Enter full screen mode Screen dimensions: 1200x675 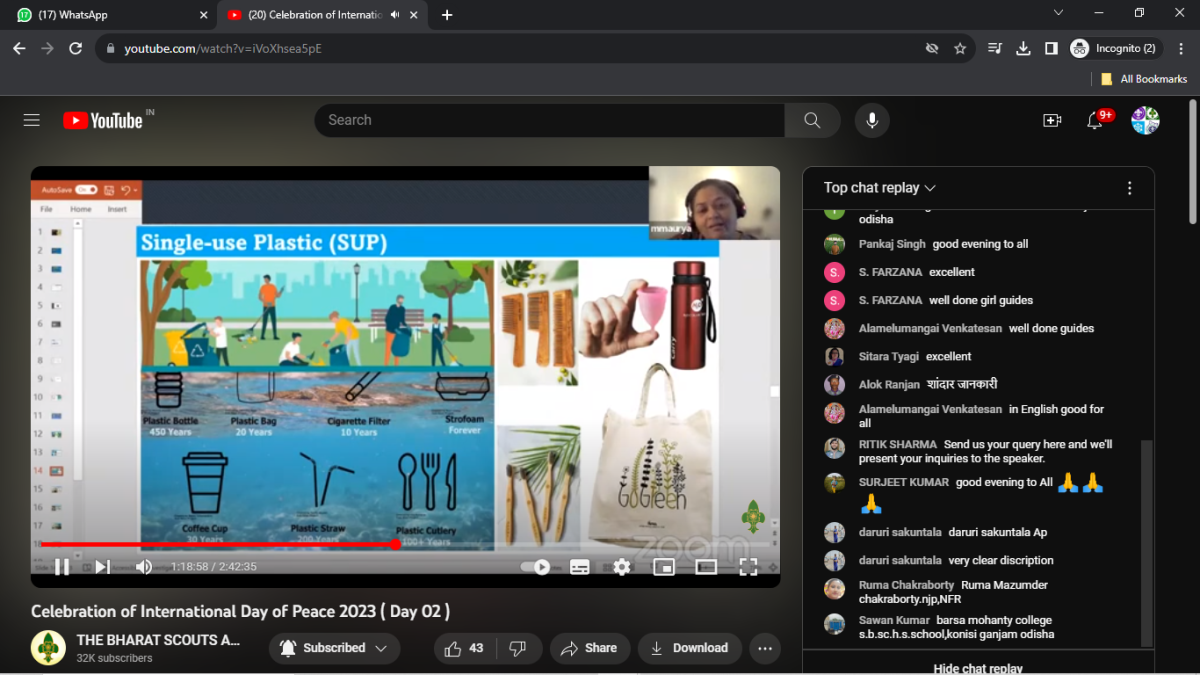pyautogui.click(x=748, y=567)
